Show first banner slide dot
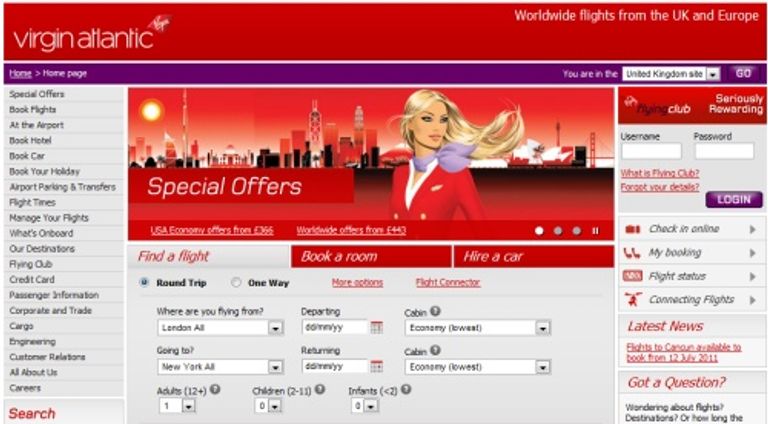 [x=539, y=231]
